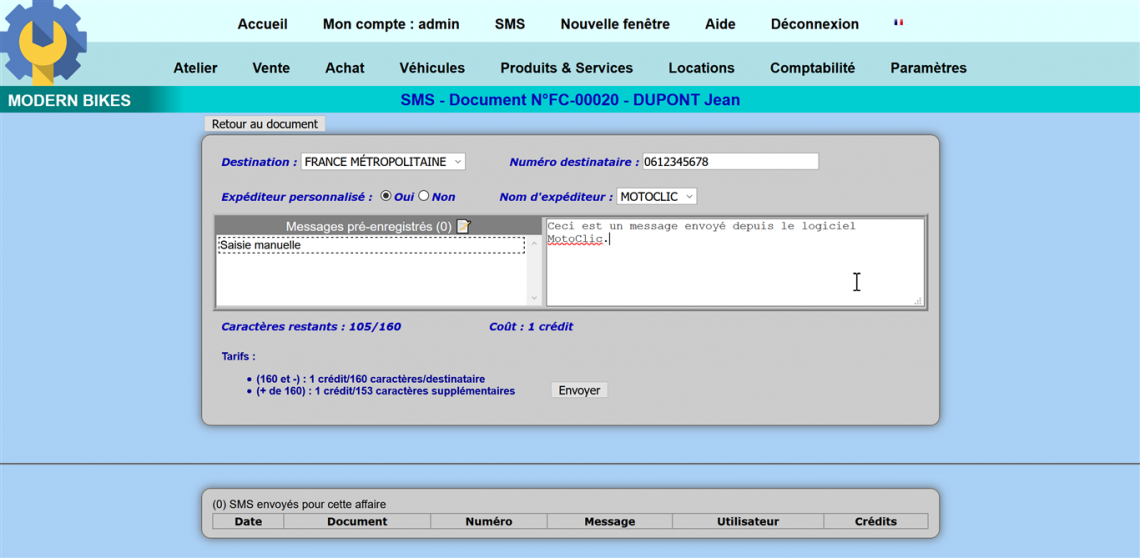The image size is (1140, 558).
Task: Select the Saisie manuelle list entry
Action: 370,245
